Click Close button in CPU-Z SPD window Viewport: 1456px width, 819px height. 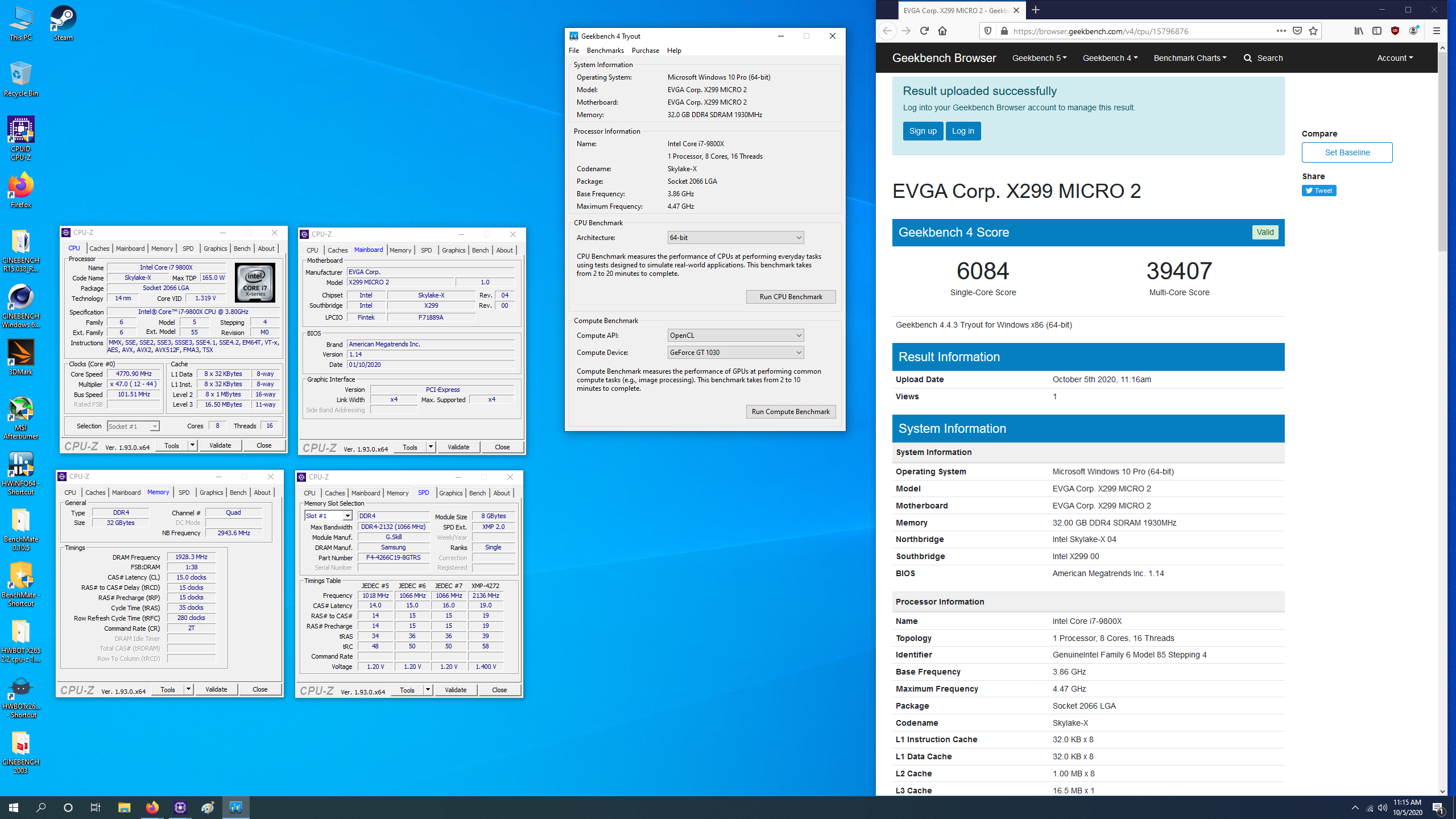(x=499, y=690)
